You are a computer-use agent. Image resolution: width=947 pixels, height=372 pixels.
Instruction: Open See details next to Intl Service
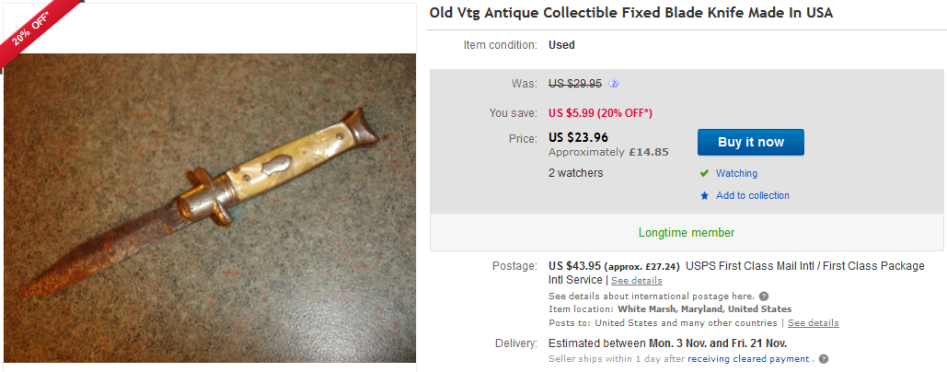pyautogui.click(x=637, y=281)
